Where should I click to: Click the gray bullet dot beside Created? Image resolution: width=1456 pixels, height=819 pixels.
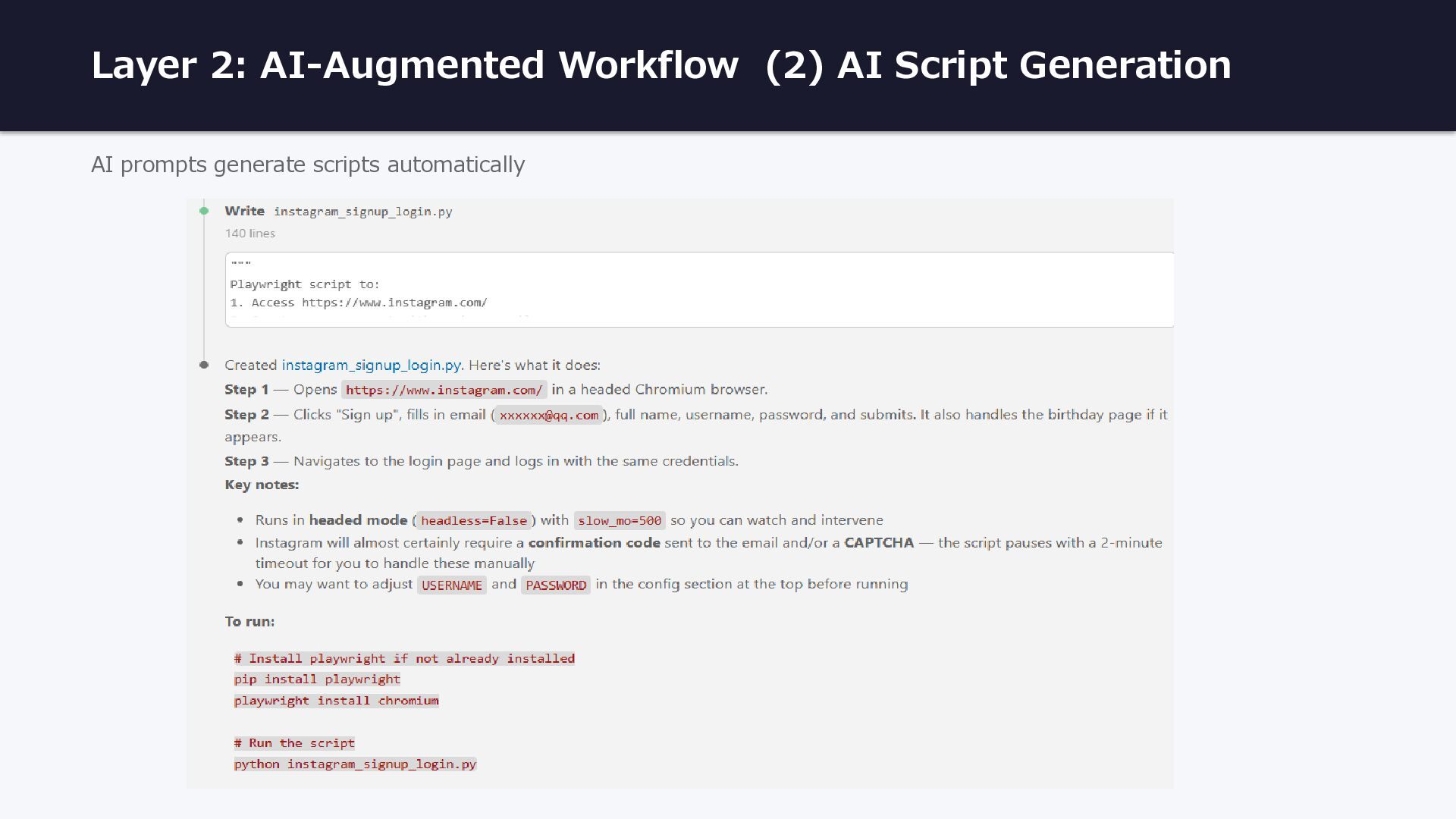(x=204, y=365)
